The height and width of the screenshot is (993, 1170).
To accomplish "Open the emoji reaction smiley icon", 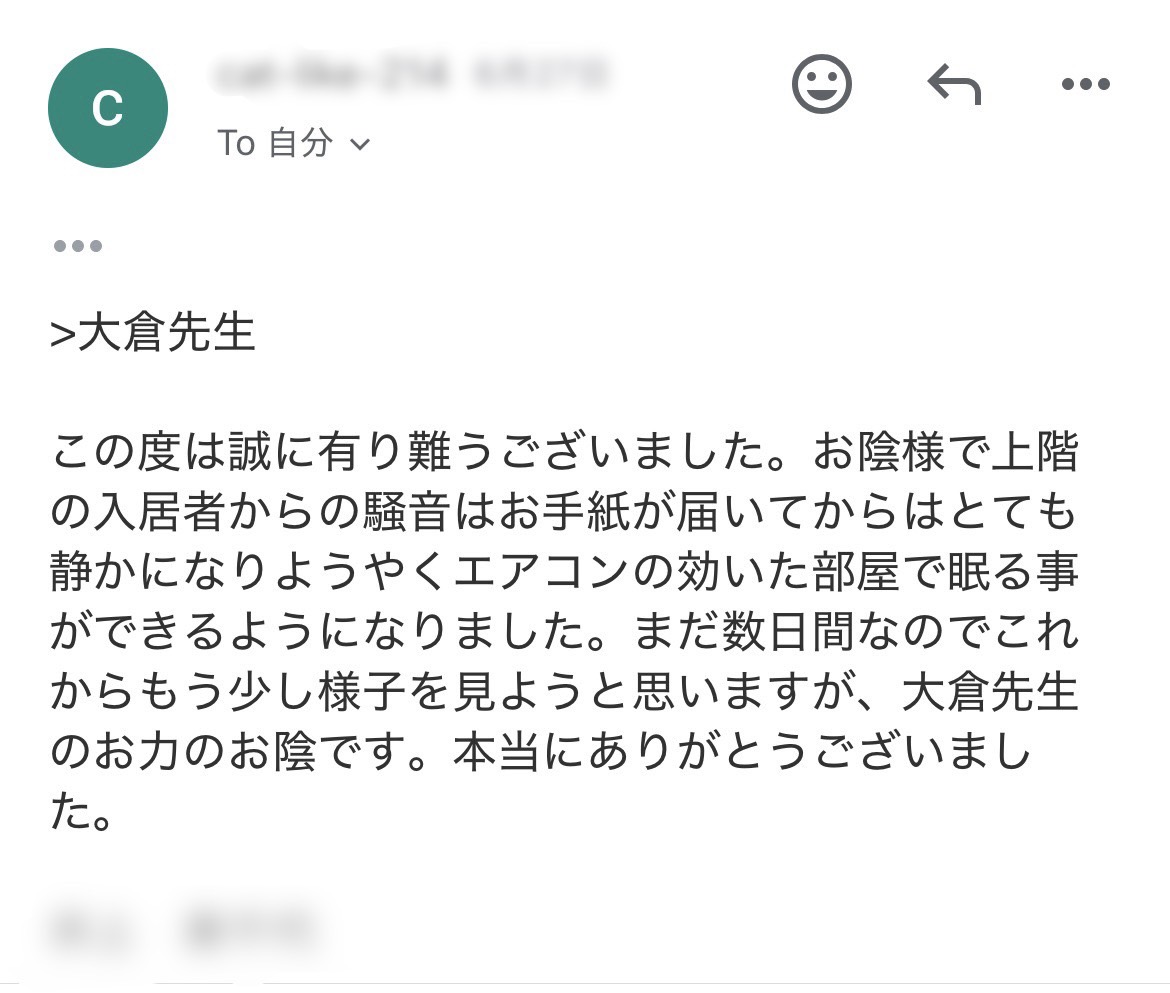I will tap(821, 84).
